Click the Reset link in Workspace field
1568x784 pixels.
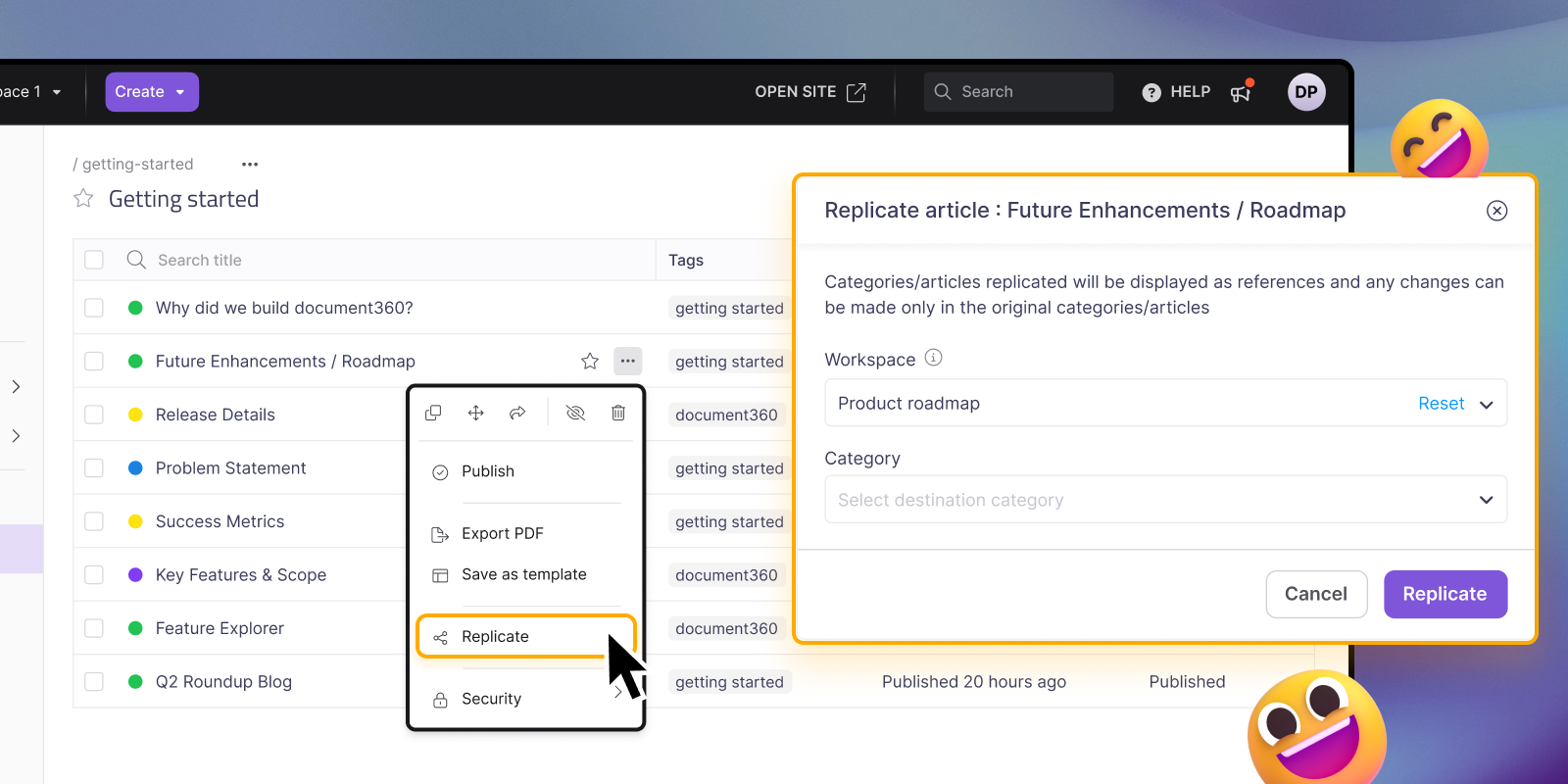pos(1441,404)
